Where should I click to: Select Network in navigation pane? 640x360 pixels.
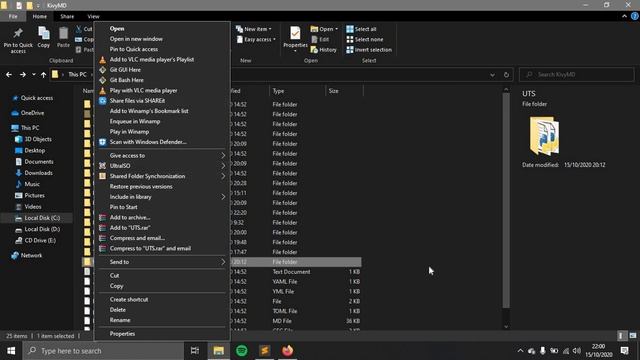tap(31, 256)
